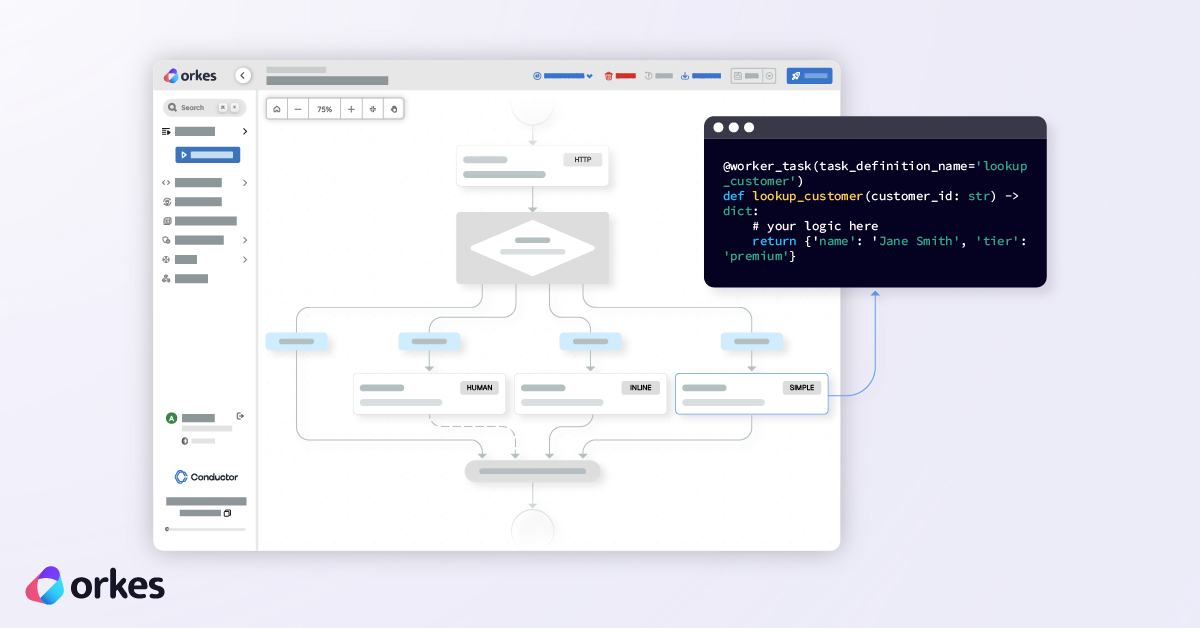Click the first blue branch case label
1200x628 pixels.
(x=296, y=341)
